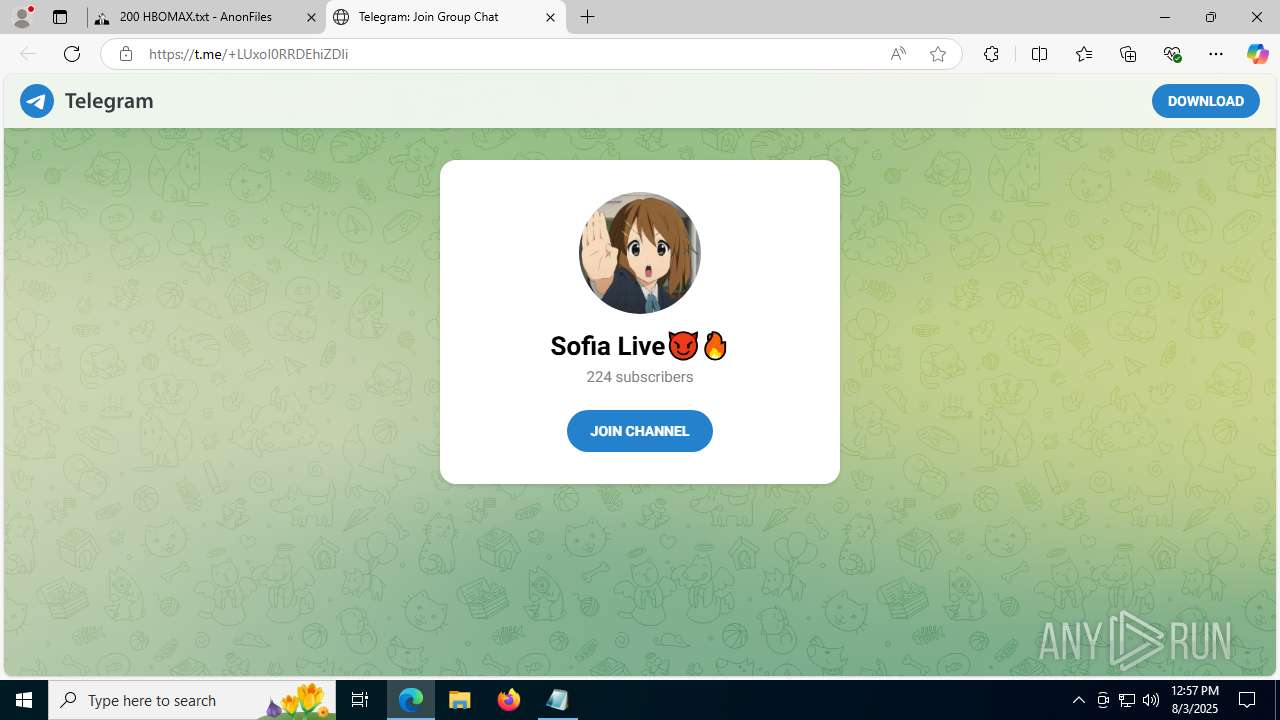Open the Collections icon

click(x=1128, y=54)
